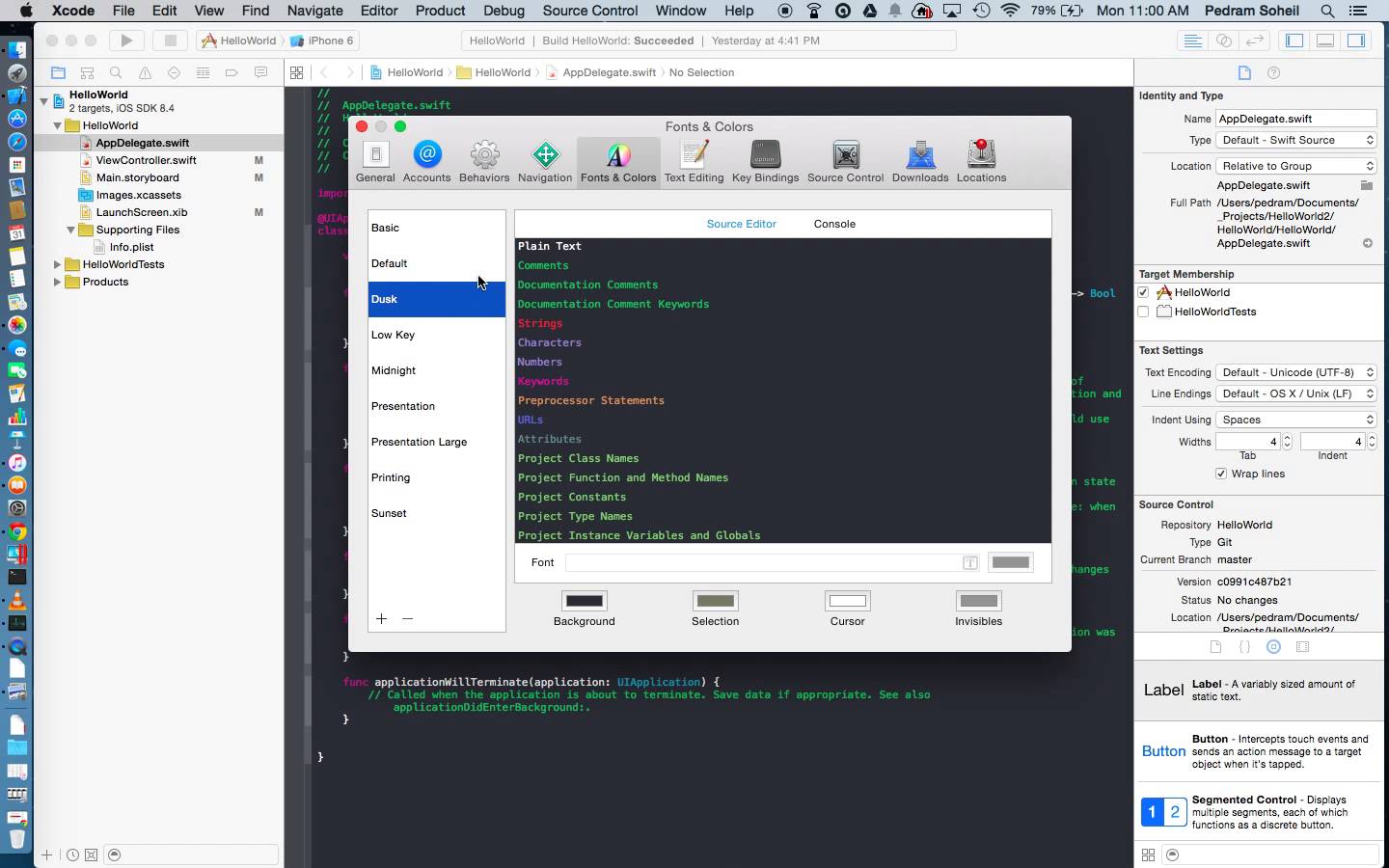Show the Quick Help inspector icon
The height and width of the screenshot is (868, 1389).
(1273, 72)
